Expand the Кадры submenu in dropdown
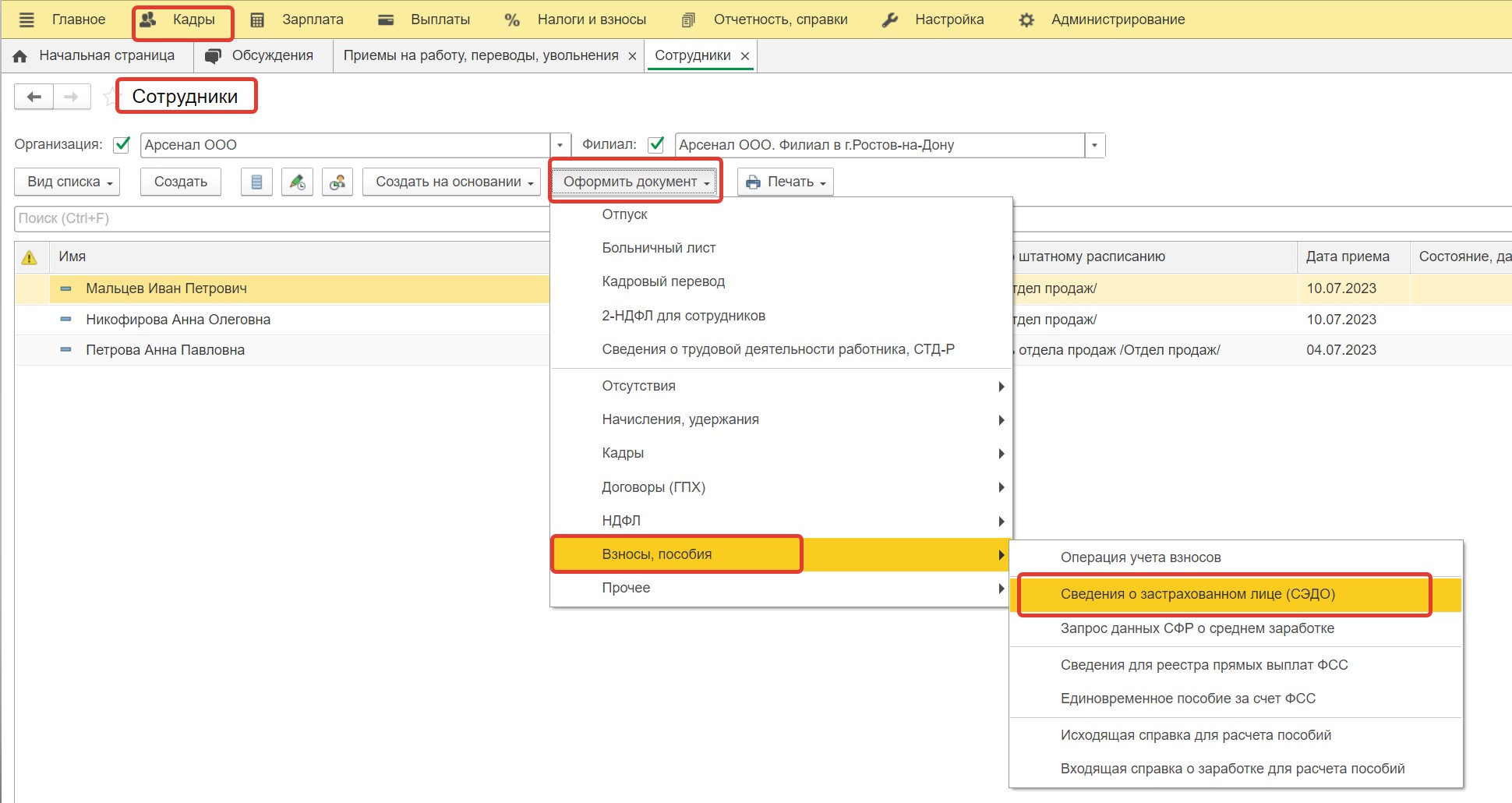 pos(781,453)
